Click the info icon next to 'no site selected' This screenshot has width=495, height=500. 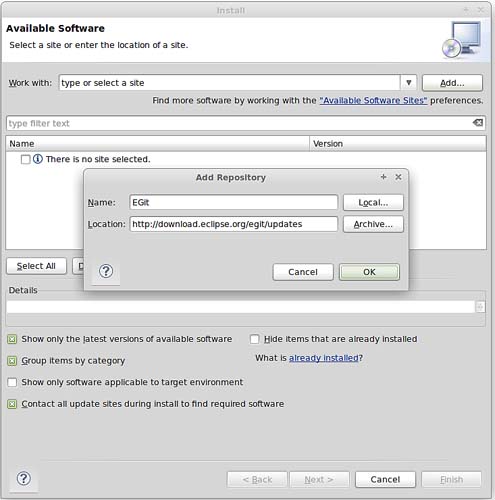38,159
